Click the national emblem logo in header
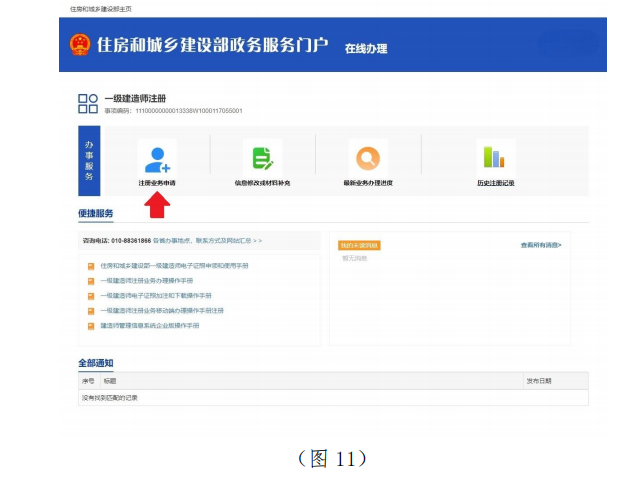Screen dimensions: 640x477 tap(80, 45)
